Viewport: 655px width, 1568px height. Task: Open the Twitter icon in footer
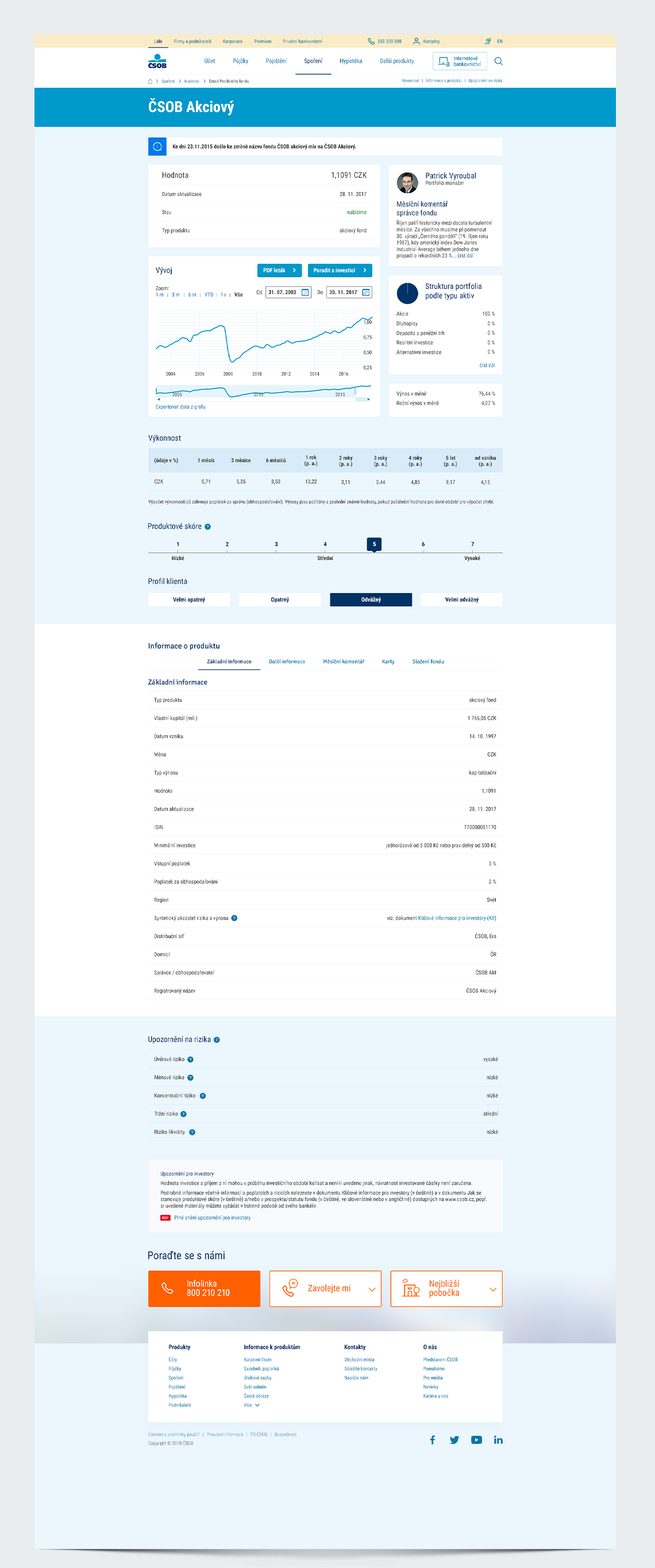point(454,1439)
